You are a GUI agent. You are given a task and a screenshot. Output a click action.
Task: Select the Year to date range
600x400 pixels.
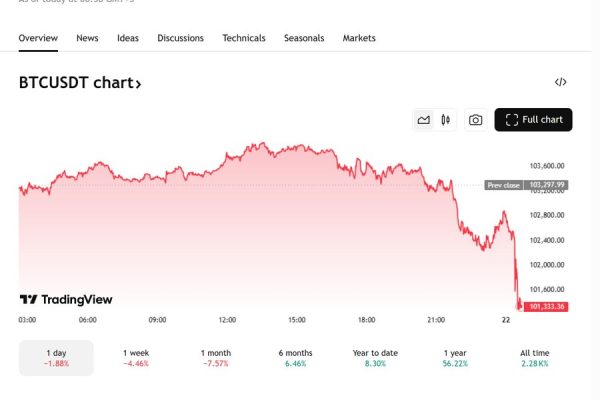[x=375, y=358]
